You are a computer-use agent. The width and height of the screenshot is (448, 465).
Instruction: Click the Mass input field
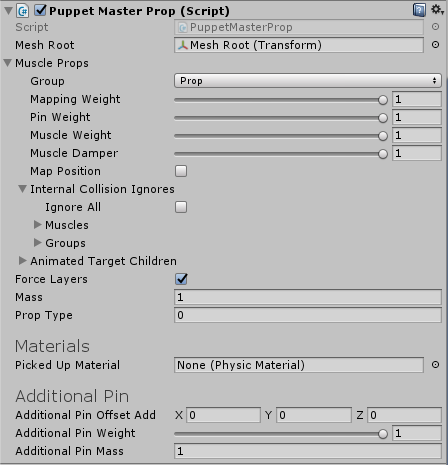(308, 297)
